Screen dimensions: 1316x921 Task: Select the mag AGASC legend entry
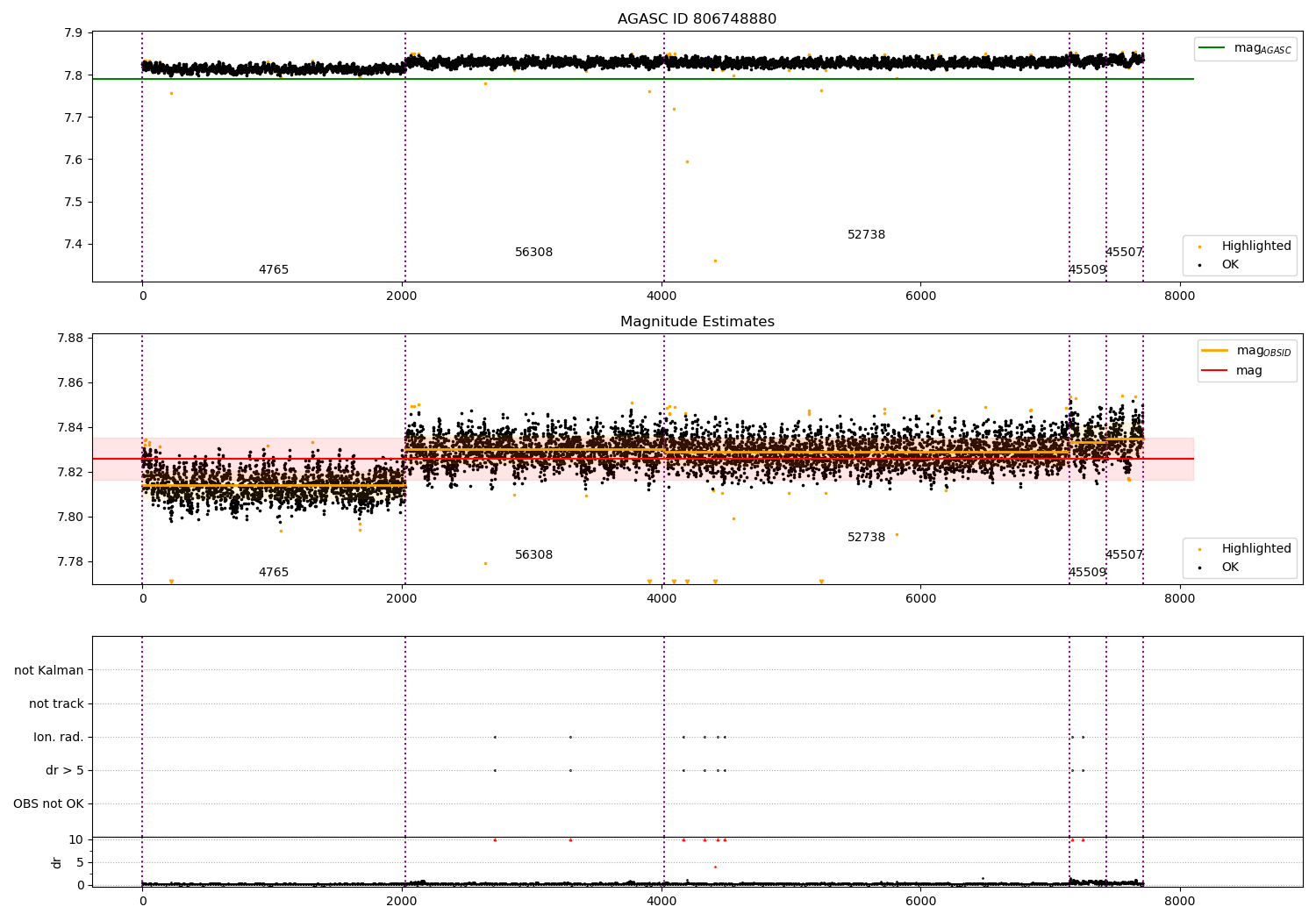click(x=1245, y=49)
